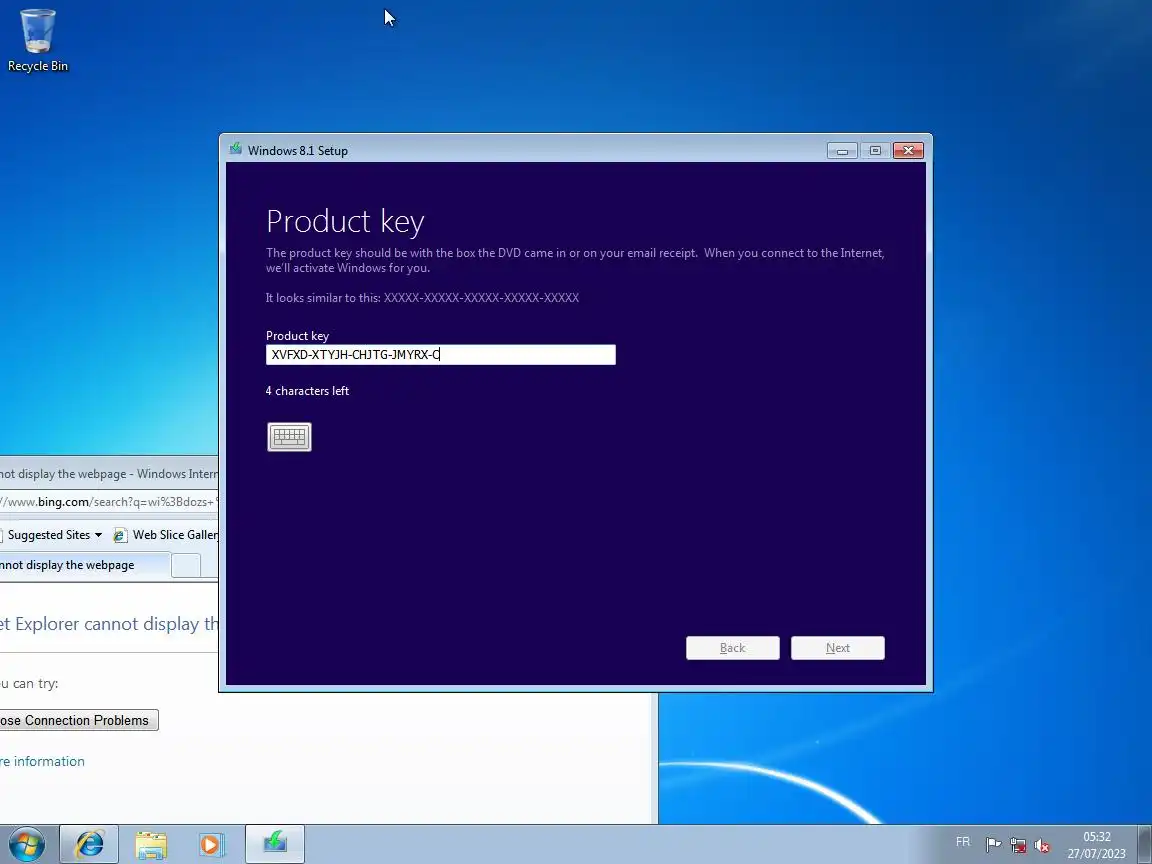Click the Show desktop strip on the taskbar
The width and height of the screenshot is (1152, 864).
[x=1144, y=844]
